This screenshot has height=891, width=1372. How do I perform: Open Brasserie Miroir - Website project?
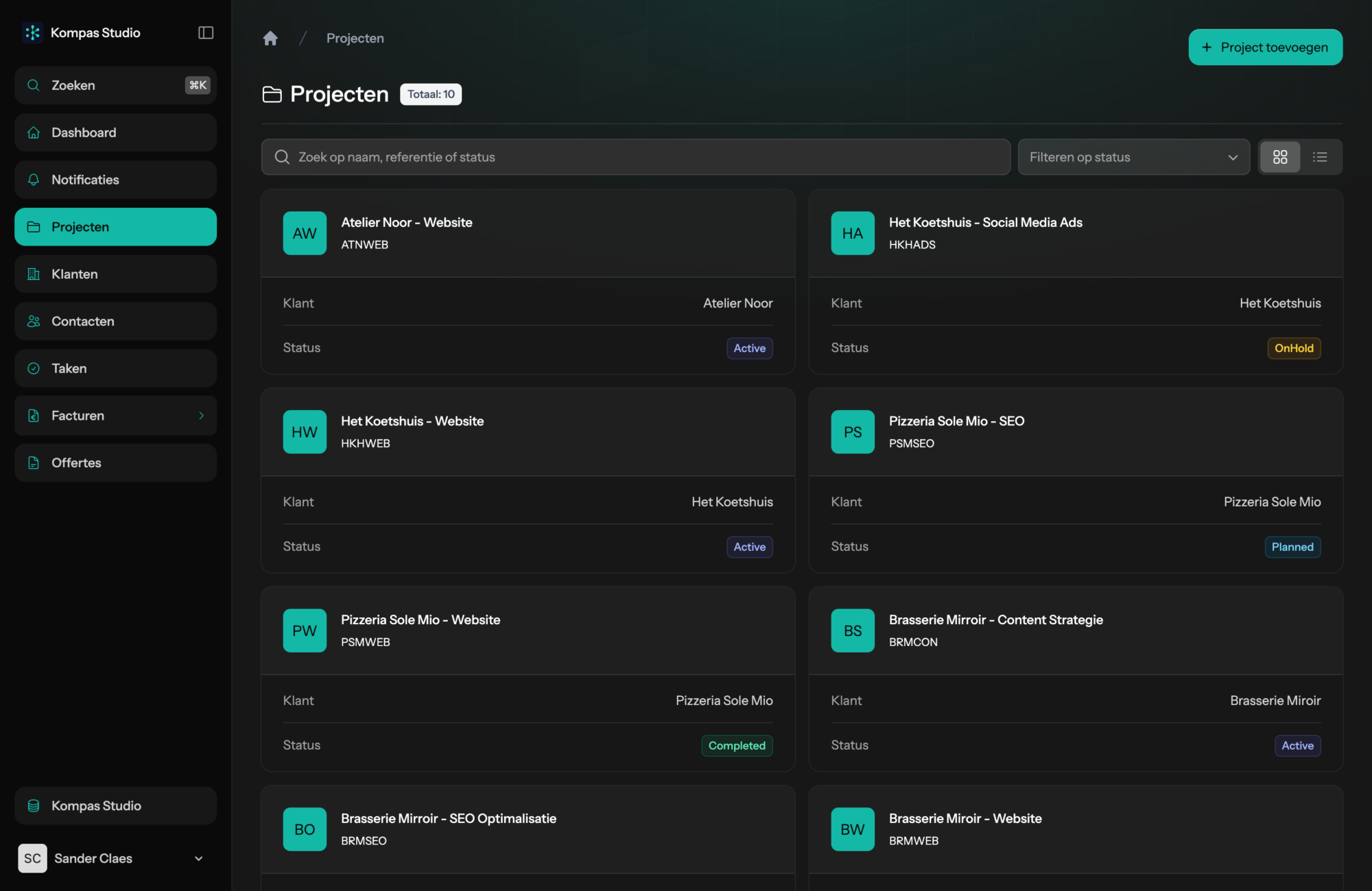(x=965, y=818)
